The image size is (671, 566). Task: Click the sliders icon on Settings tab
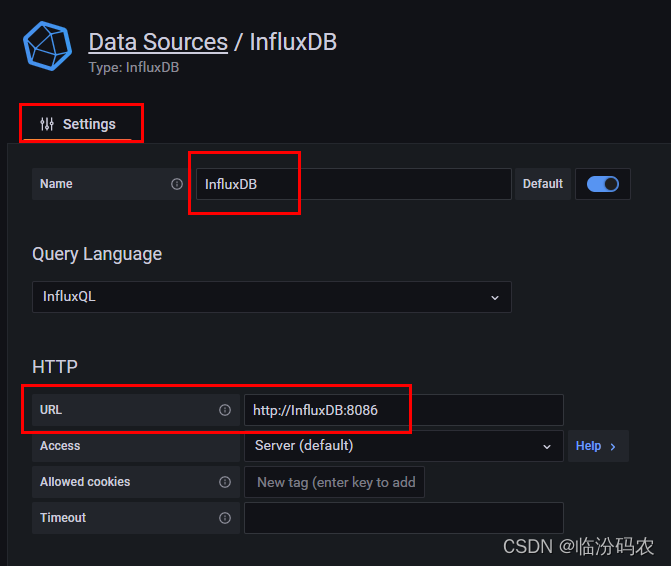[47, 124]
